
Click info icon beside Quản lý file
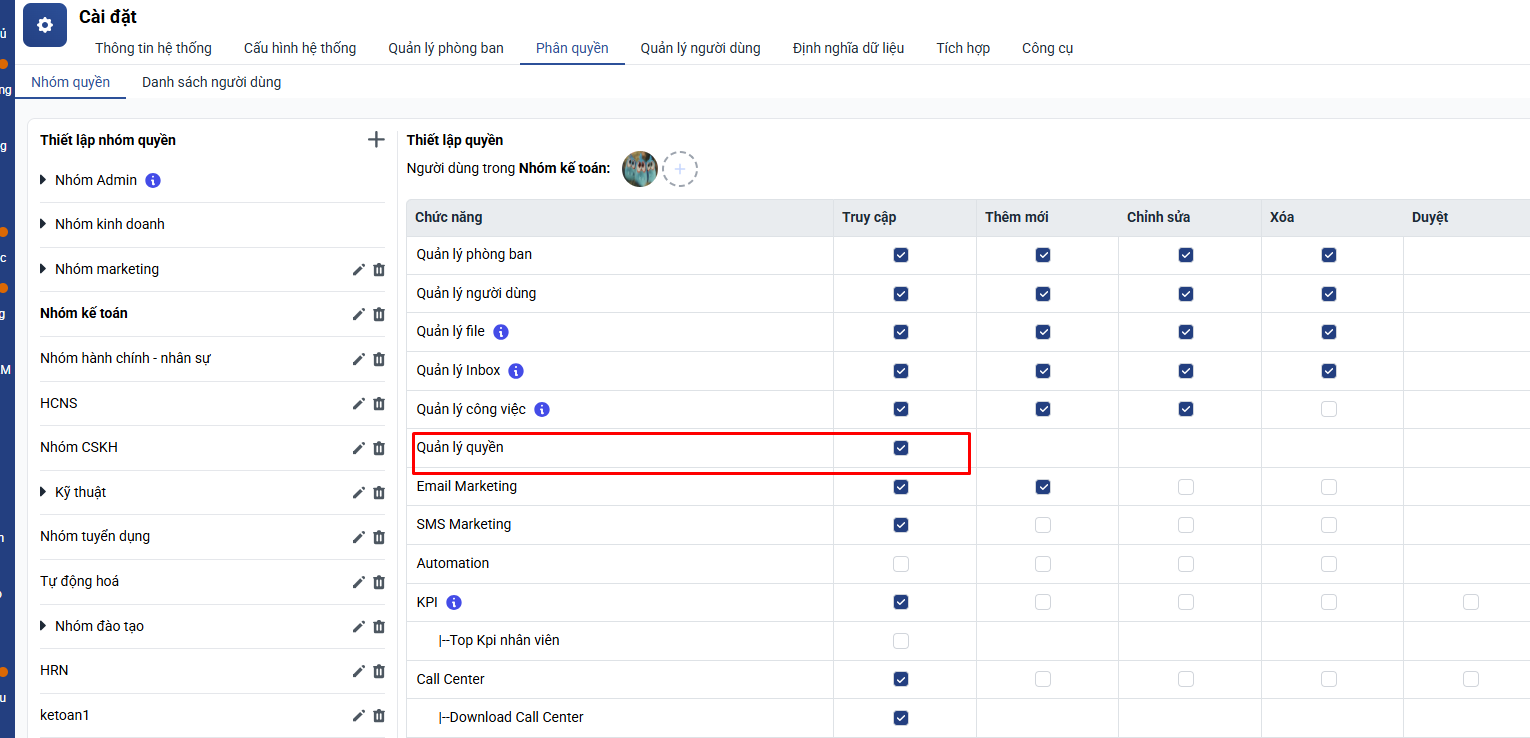click(501, 332)
